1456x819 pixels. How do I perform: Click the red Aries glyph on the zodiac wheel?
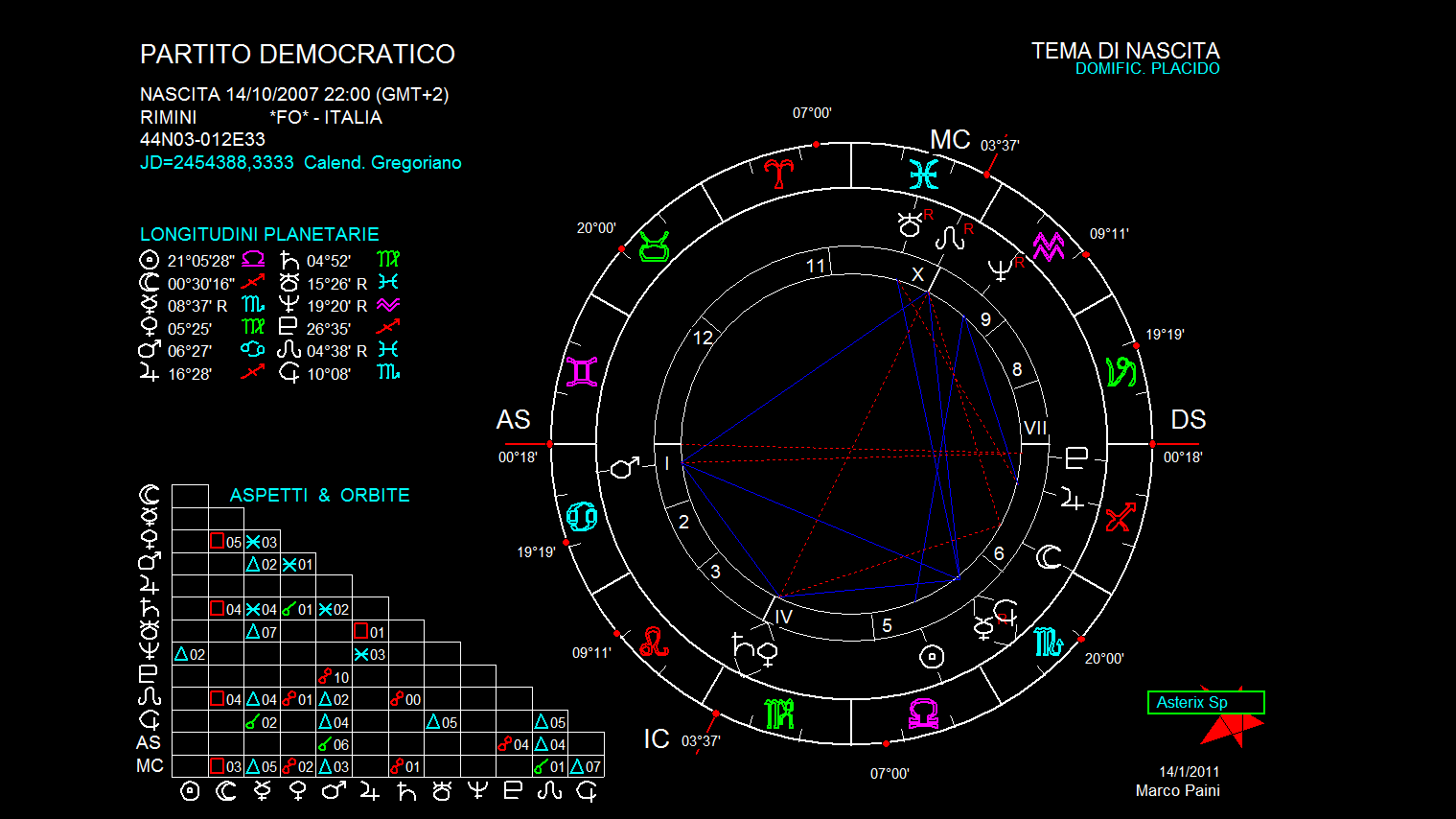779,173
